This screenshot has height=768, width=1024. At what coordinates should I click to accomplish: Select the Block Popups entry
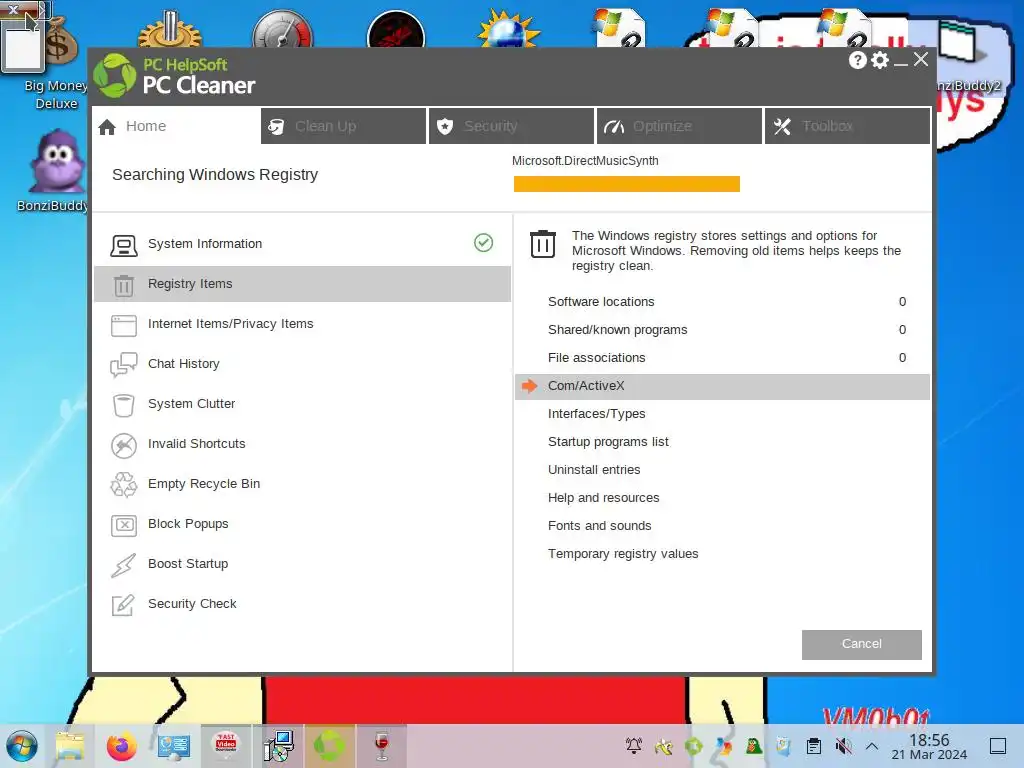[x=302, y=523]
